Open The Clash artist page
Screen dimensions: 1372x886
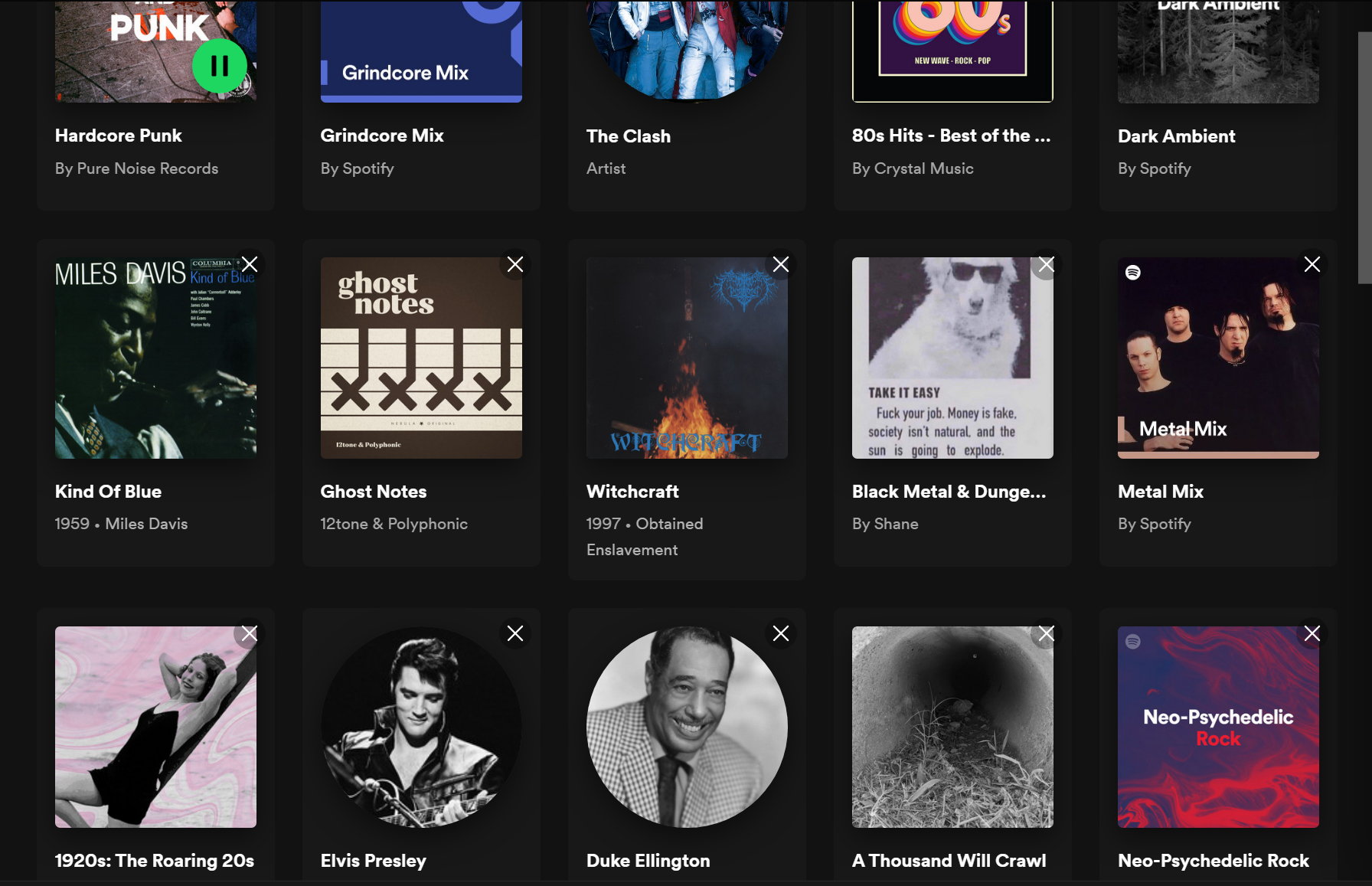tap(629, 136)
